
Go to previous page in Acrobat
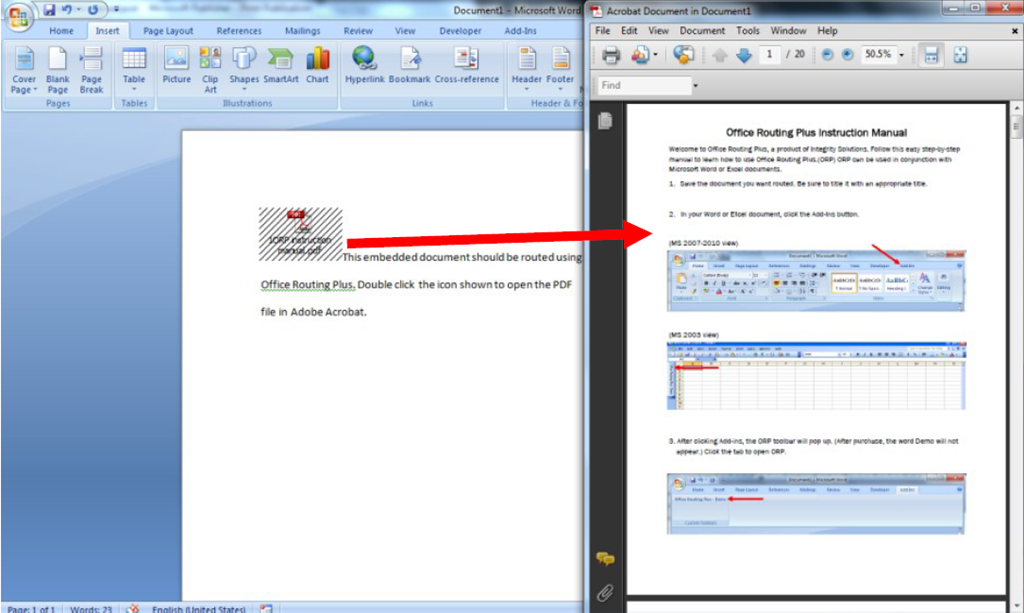pos(720,55)
